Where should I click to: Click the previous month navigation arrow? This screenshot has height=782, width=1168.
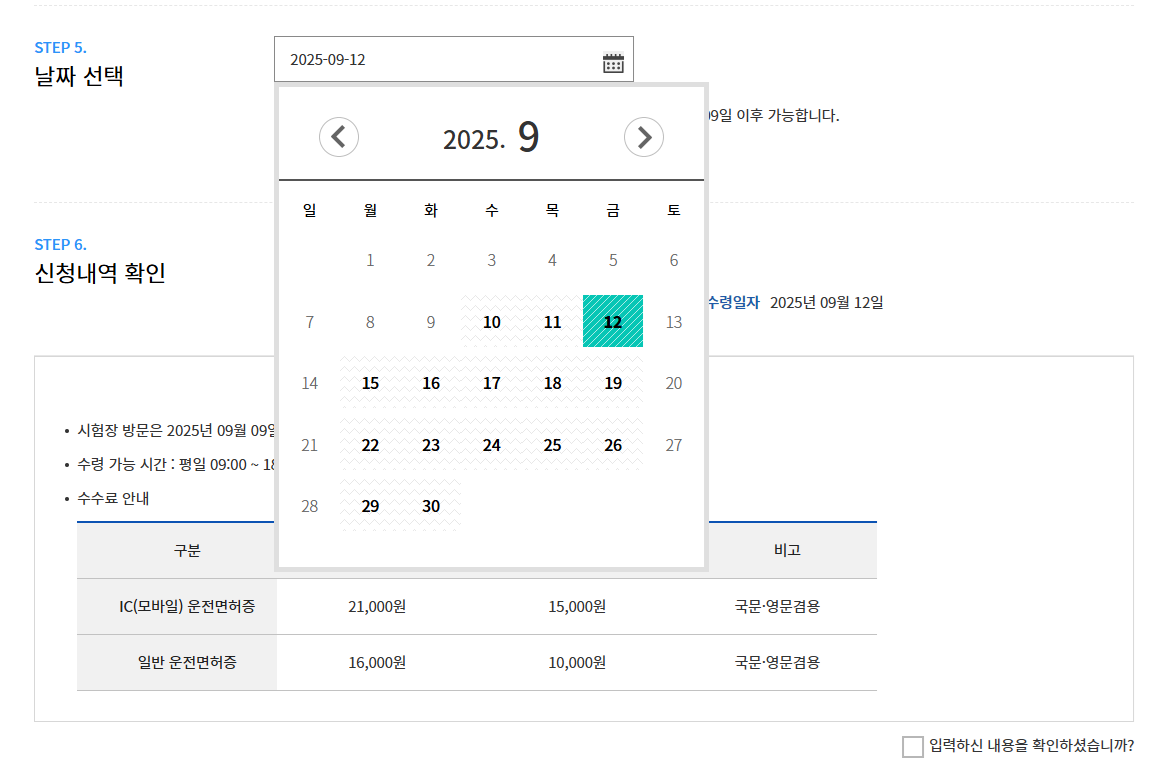(339, 137)
